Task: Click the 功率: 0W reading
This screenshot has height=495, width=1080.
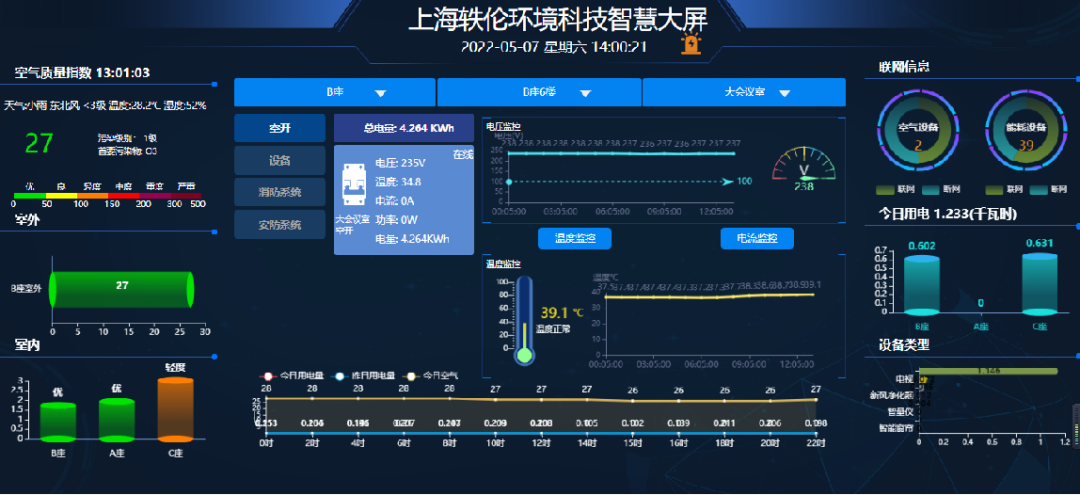Action: [396, 220]
